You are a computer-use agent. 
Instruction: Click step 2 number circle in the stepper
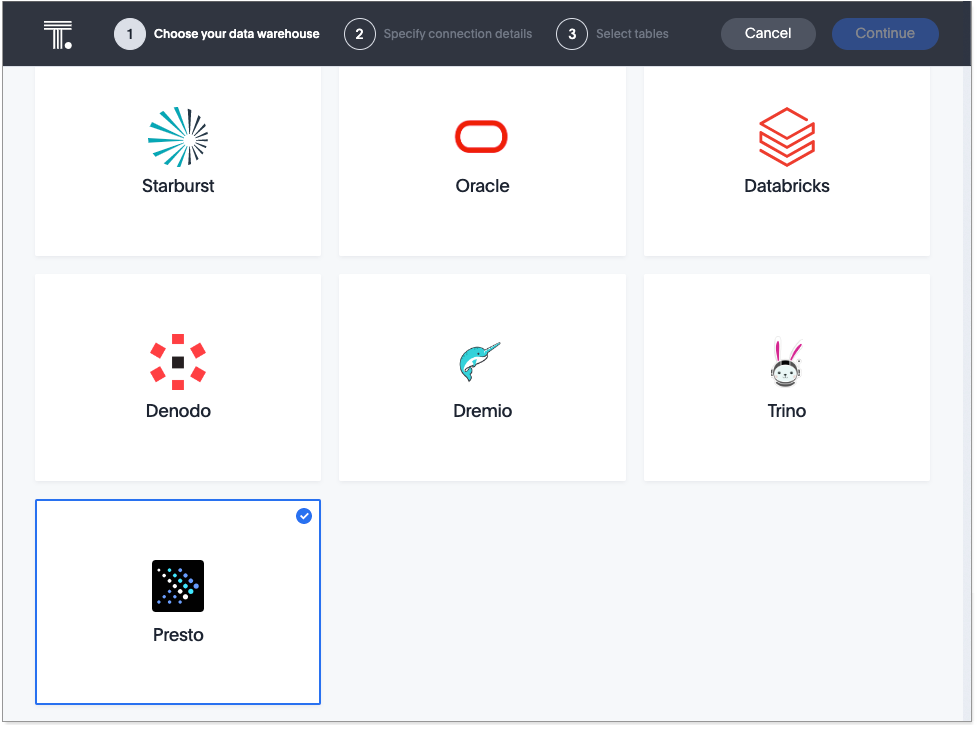point(359,33)
